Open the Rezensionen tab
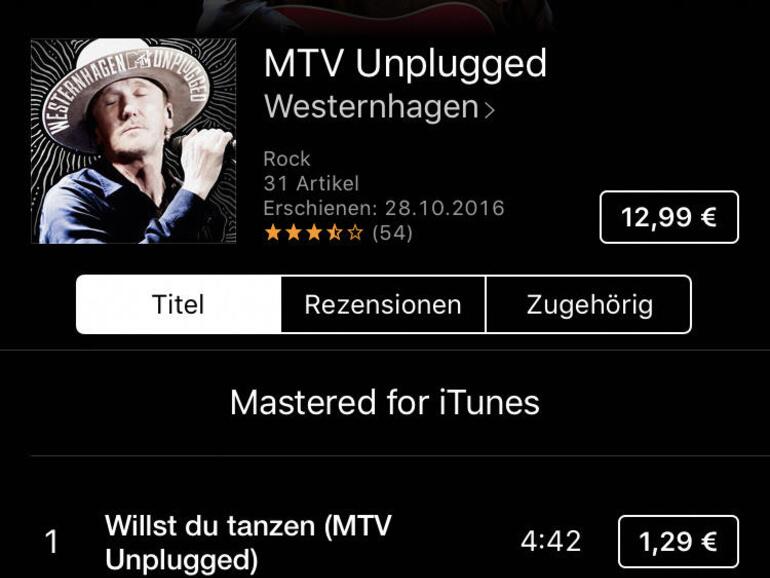The width and height of the screenshot is (770, 578). 383,304
